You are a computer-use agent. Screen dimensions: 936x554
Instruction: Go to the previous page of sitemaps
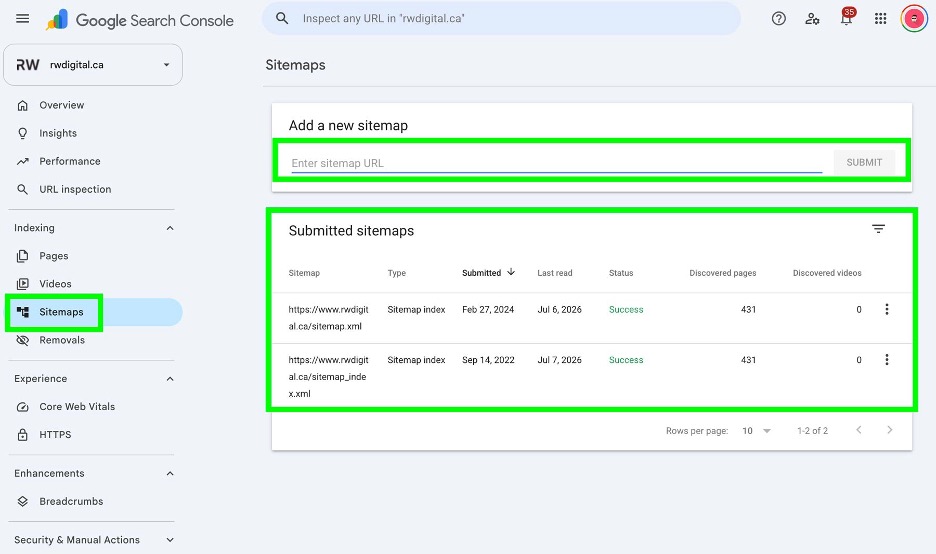pos(858,430)
